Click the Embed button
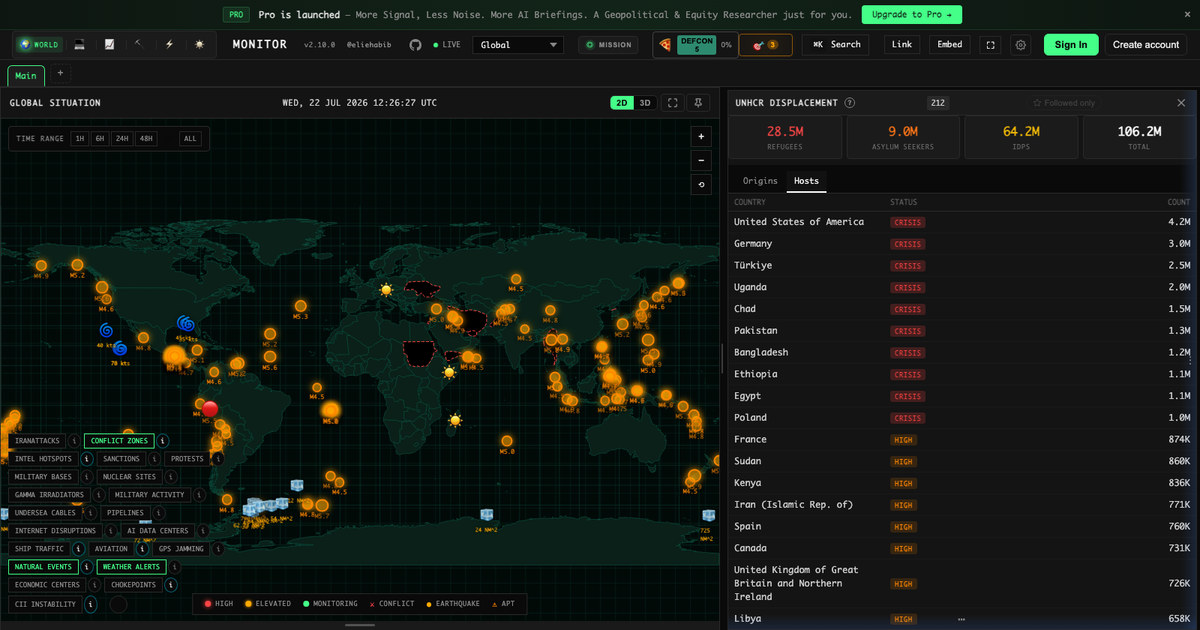The image size is (1200, 630). tap(949, 45)
